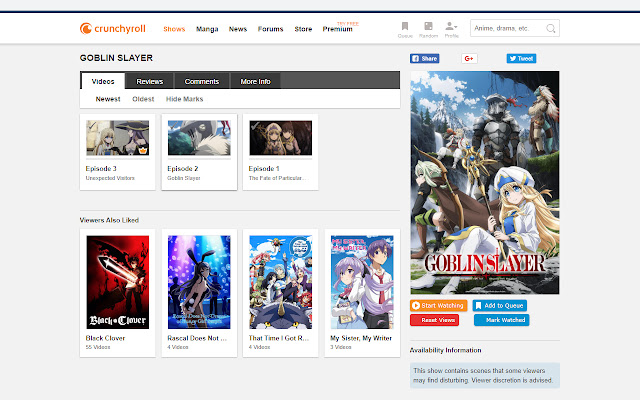Open Black Clover poster
Screen dimensions: 640x400
click(118, 282)
